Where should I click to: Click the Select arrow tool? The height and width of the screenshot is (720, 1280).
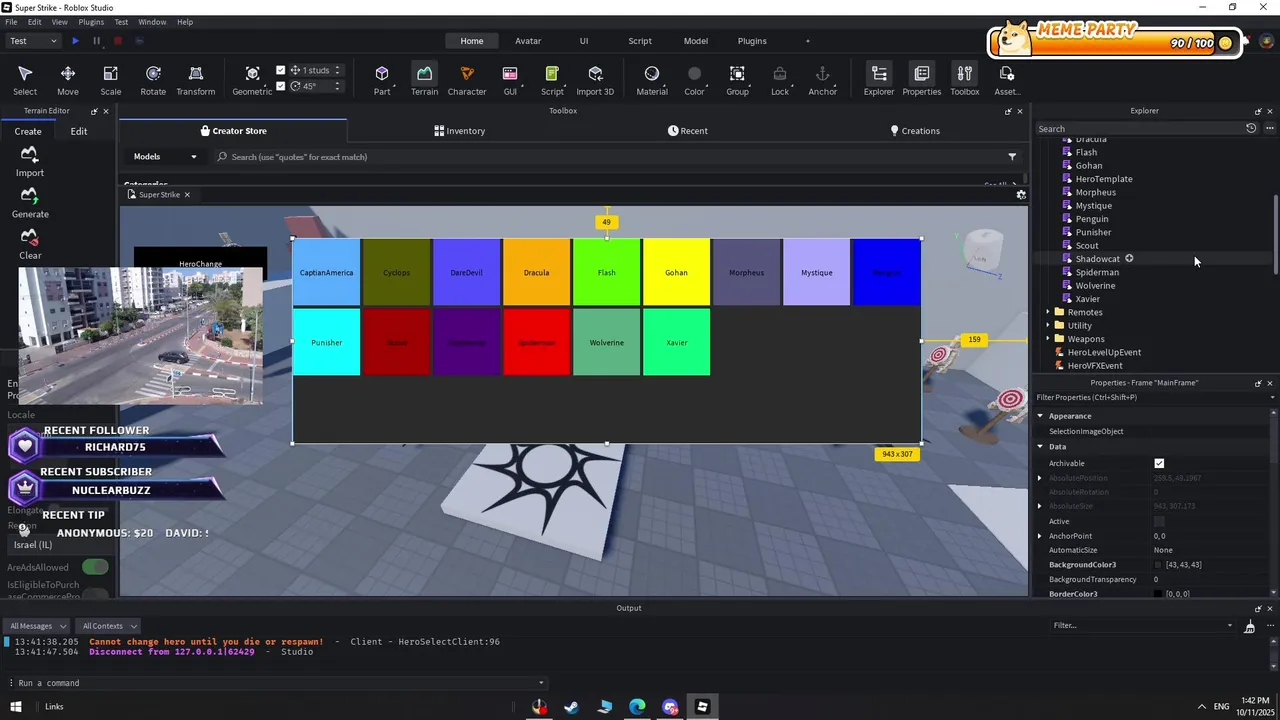click(x=25, y=80)
